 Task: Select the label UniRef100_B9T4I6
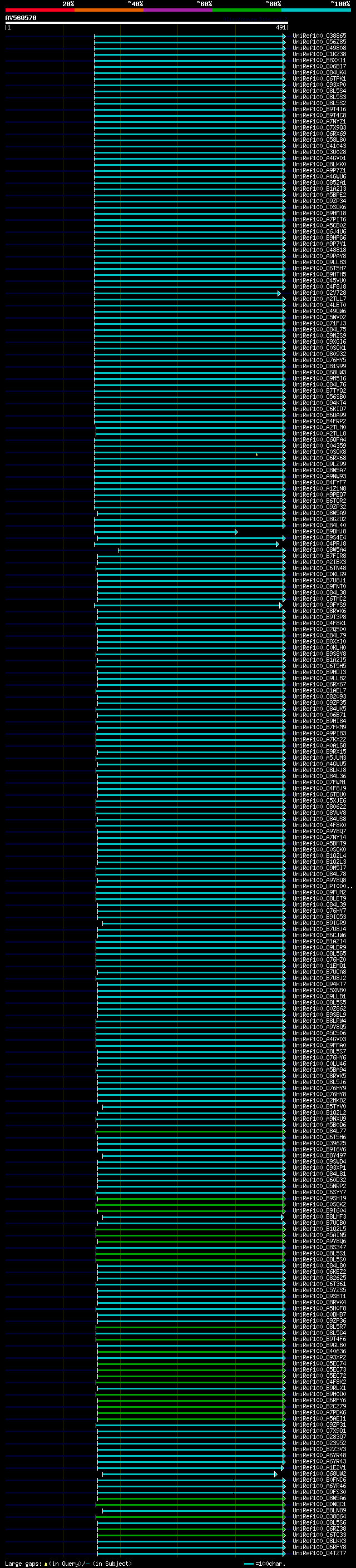point(319,110)
